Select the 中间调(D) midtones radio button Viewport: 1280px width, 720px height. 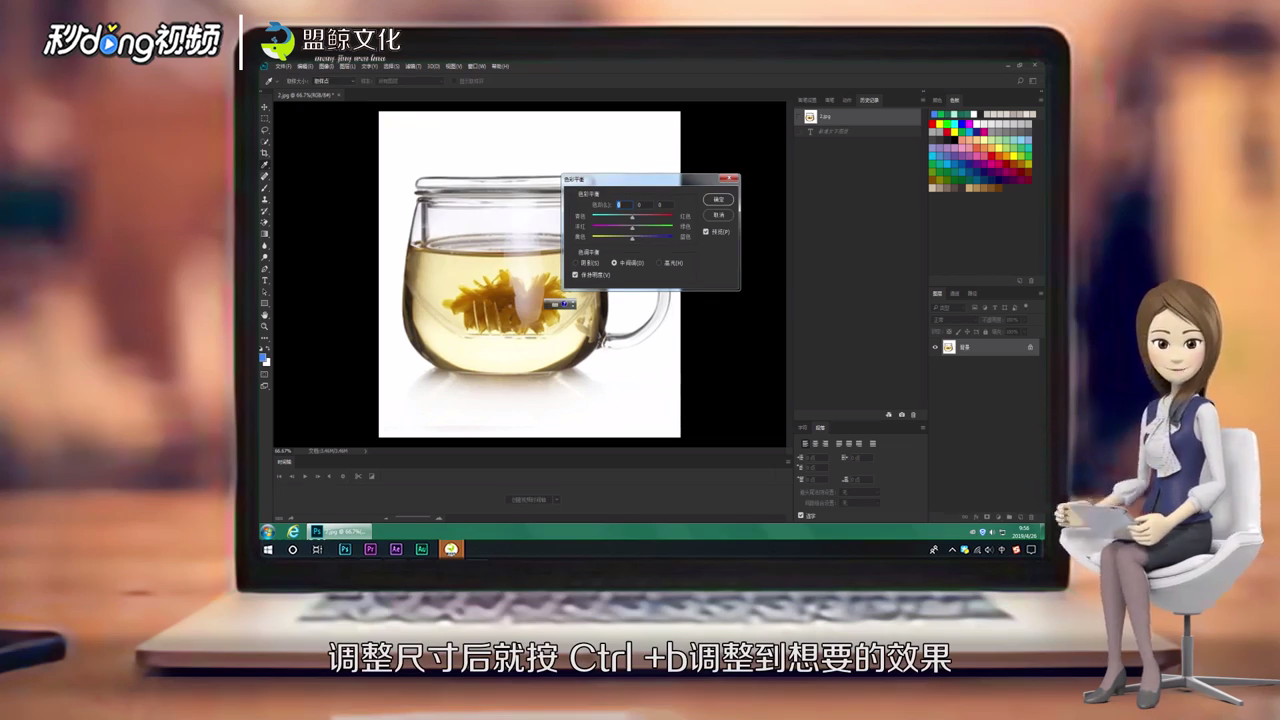(x=614, y=263)
